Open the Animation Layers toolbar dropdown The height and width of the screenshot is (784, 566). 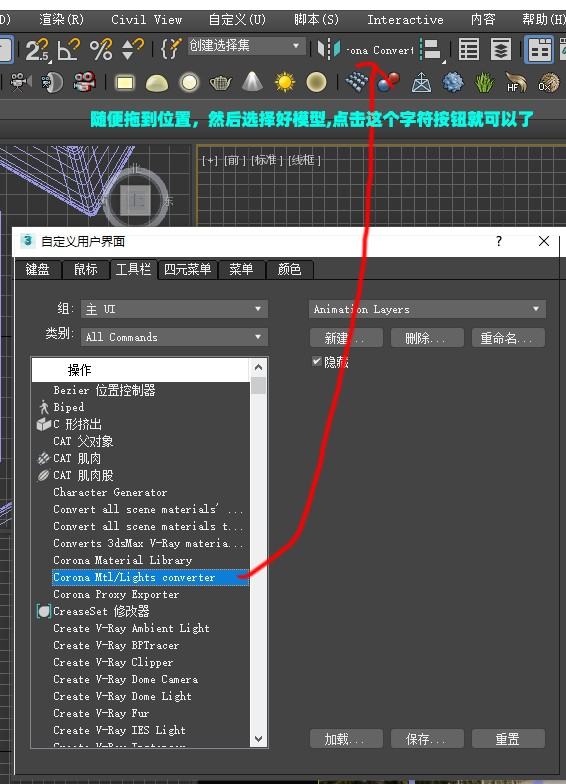427,309
